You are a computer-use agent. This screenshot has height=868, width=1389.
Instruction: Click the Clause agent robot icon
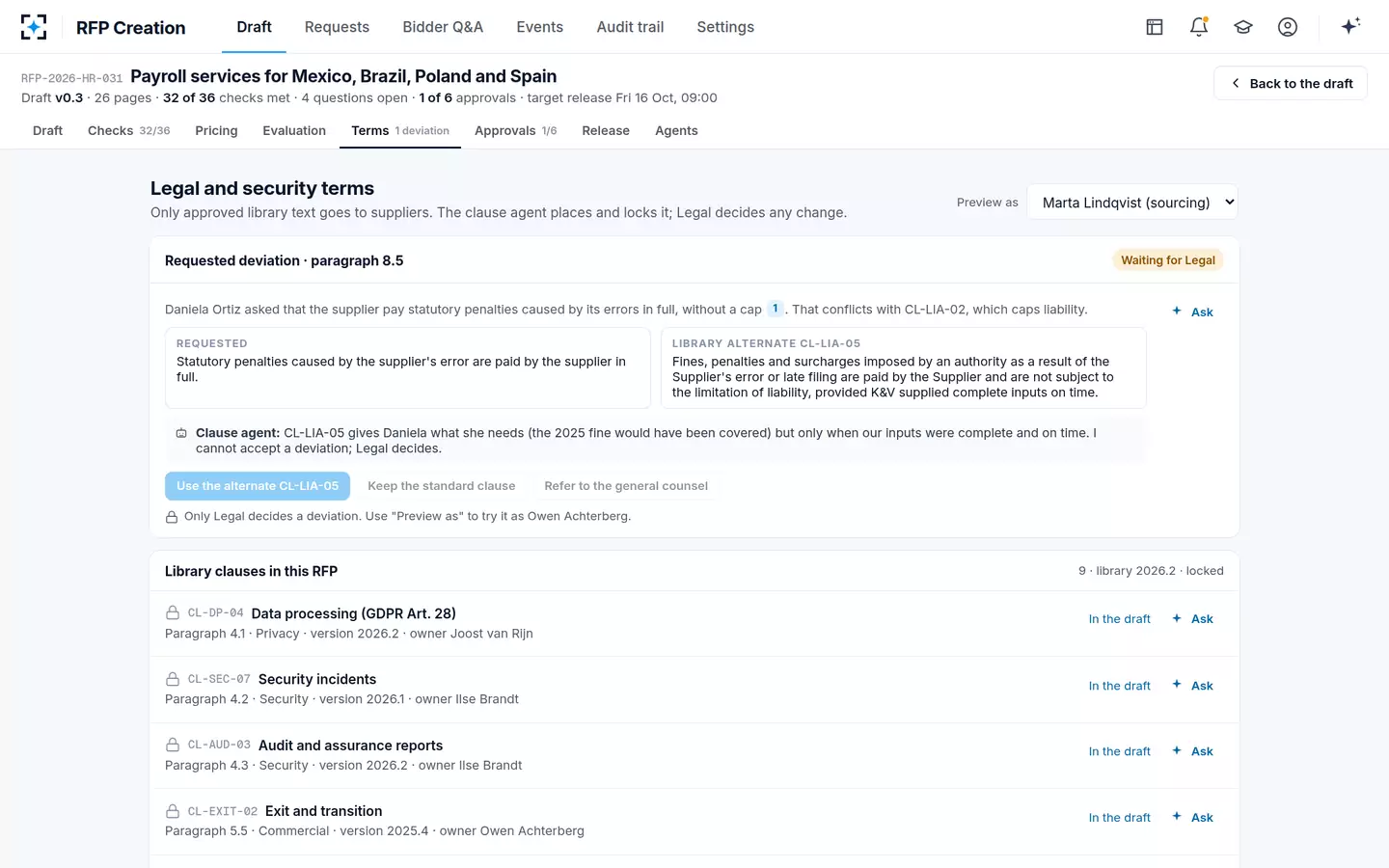click(x=181, y=433)
